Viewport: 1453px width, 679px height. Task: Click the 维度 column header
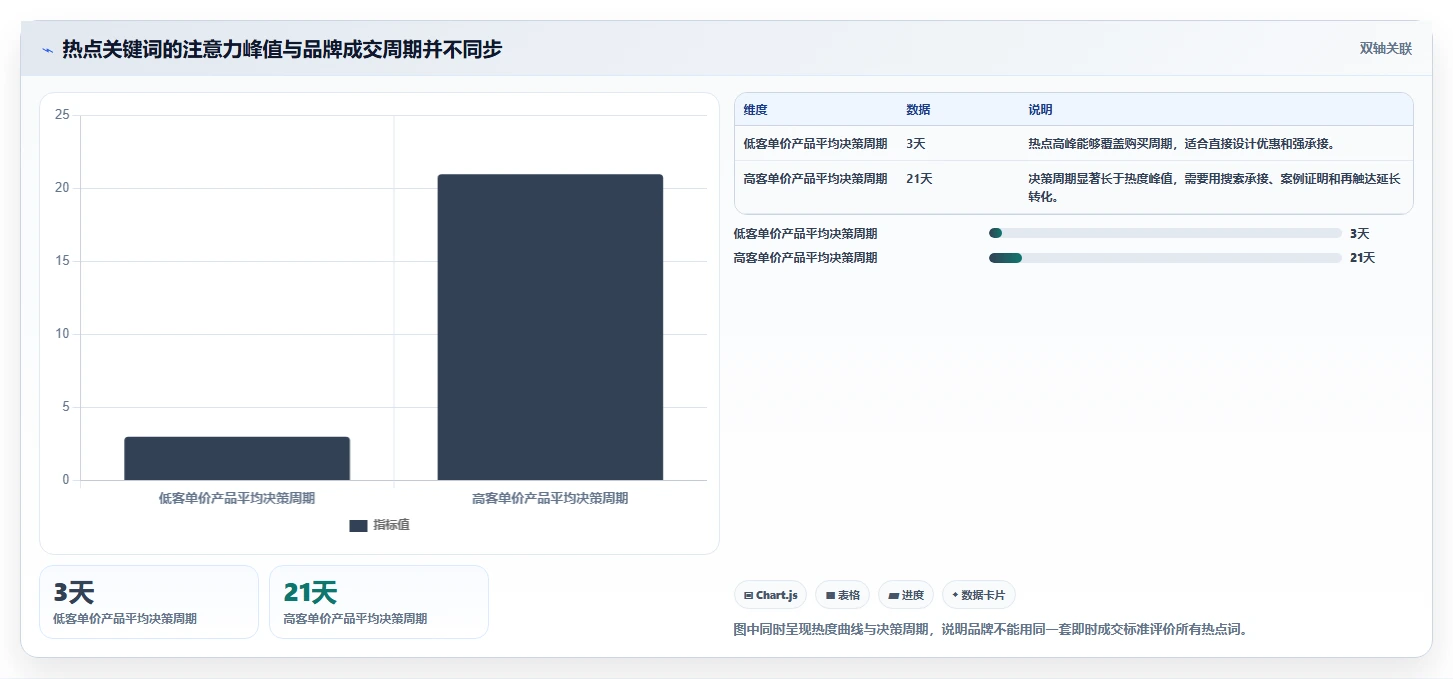(756, 110)
